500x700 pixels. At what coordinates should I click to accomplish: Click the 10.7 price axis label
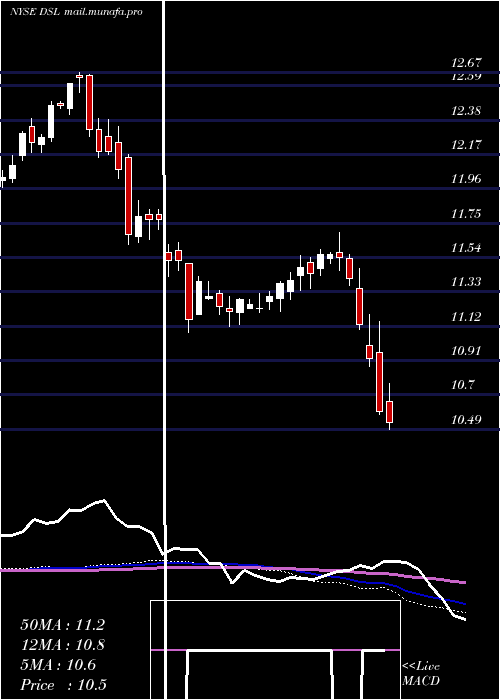[463, 384]
